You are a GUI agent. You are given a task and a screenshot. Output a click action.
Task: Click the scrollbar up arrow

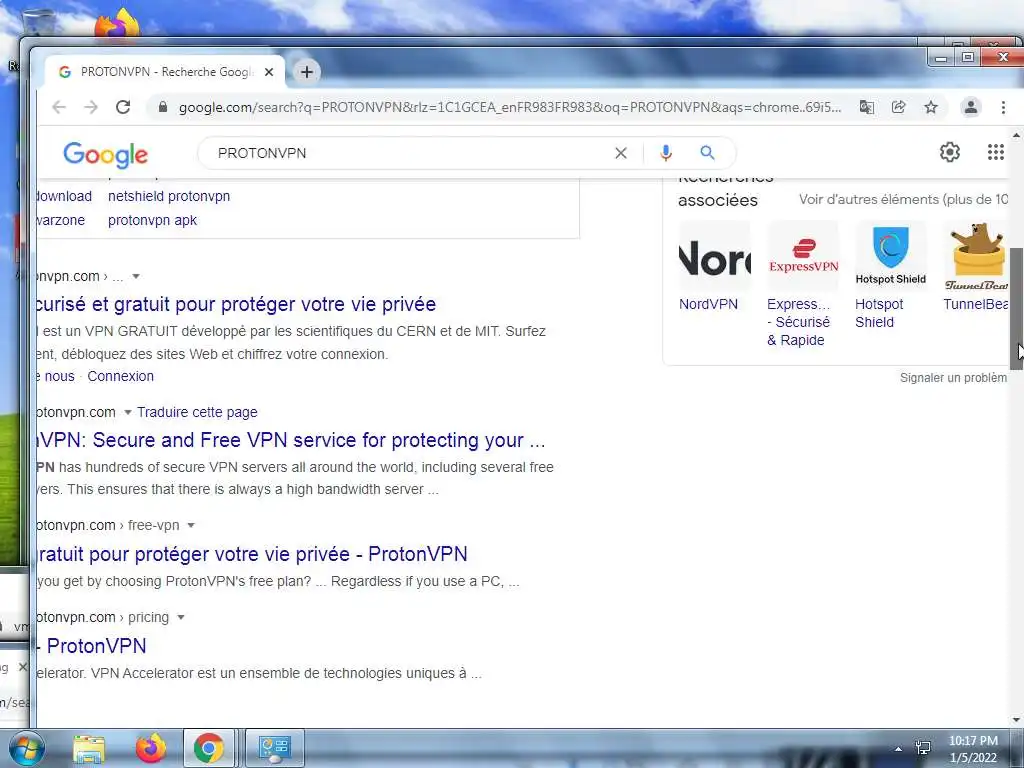click(x=1016, y=135)
